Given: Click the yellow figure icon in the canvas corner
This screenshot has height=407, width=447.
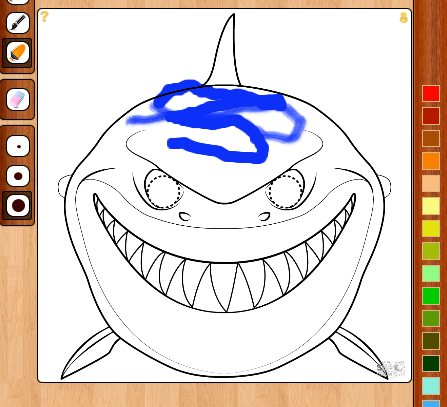Looking at the screenshot, I should pyautogui.click(x=403, y=18).
